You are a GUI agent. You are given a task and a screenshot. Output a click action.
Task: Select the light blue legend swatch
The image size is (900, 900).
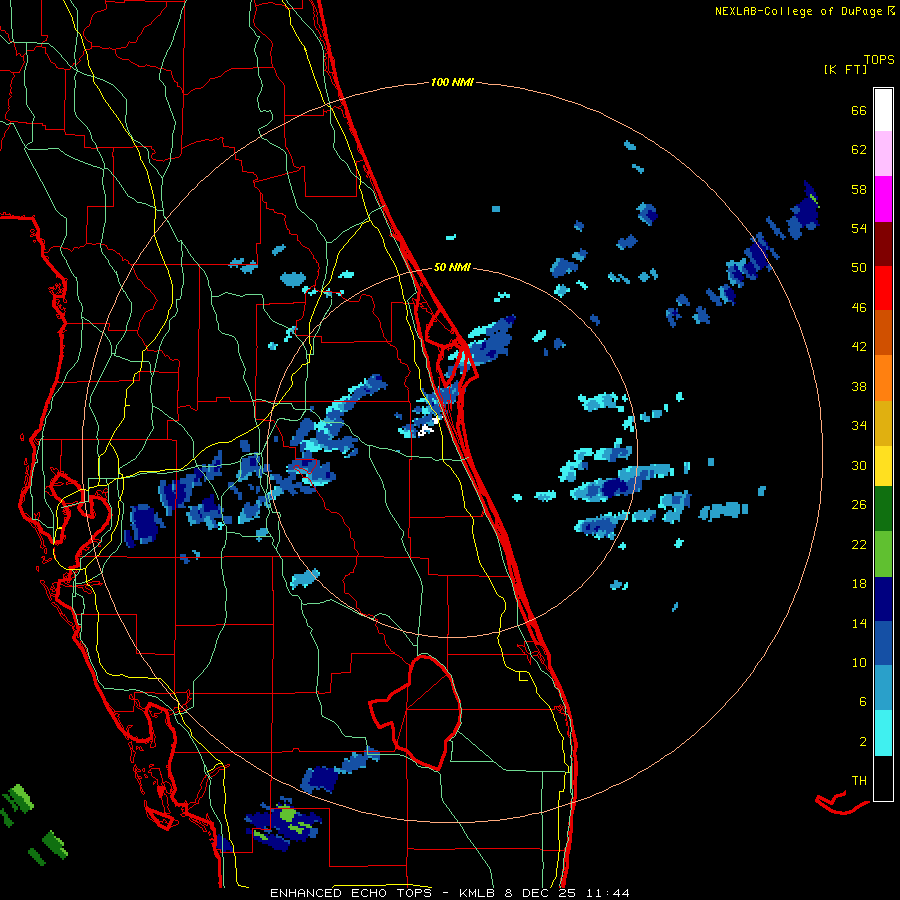point(883,687)
